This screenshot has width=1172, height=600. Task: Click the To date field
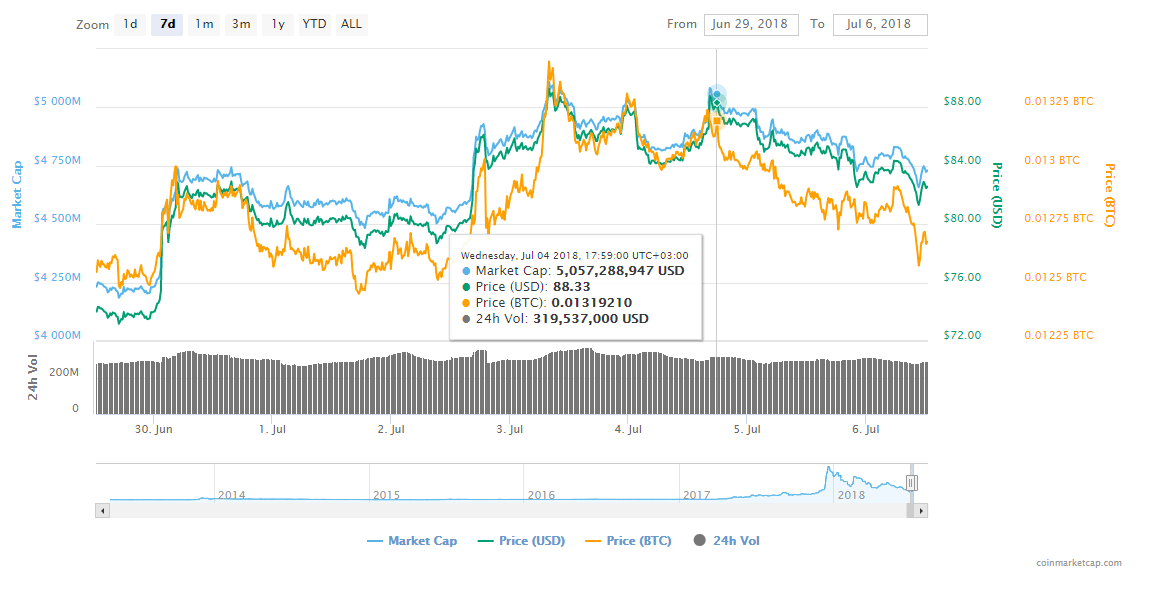tap(879, 24)
